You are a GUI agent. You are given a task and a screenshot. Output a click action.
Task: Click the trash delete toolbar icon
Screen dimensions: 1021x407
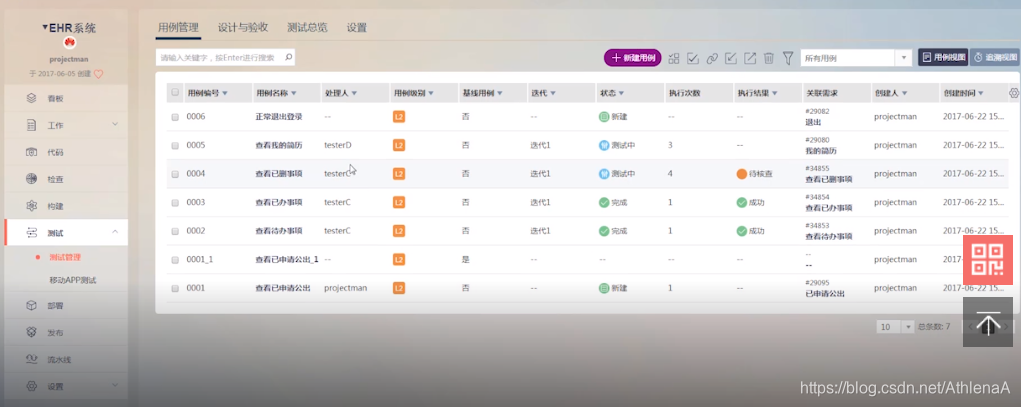click(x=768, y=58)
